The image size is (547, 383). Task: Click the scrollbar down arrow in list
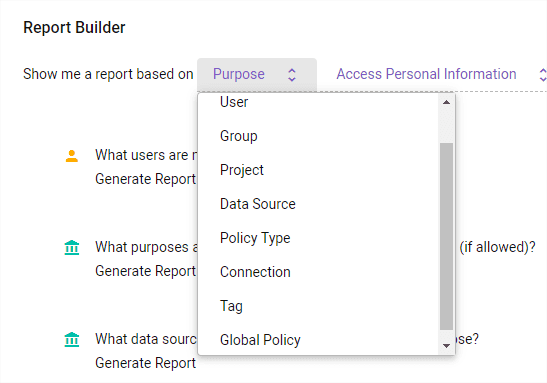point(446,346)
